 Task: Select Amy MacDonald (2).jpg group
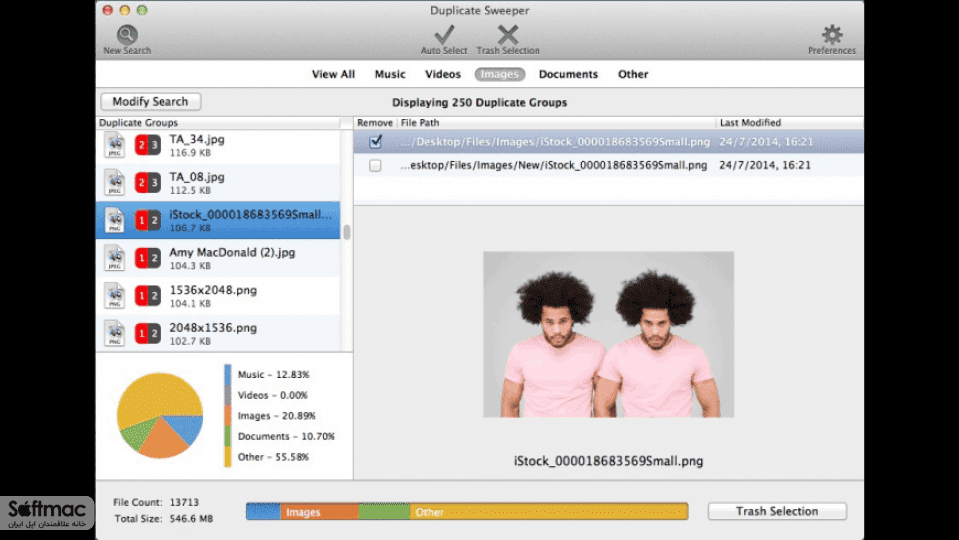pos(218,258)
